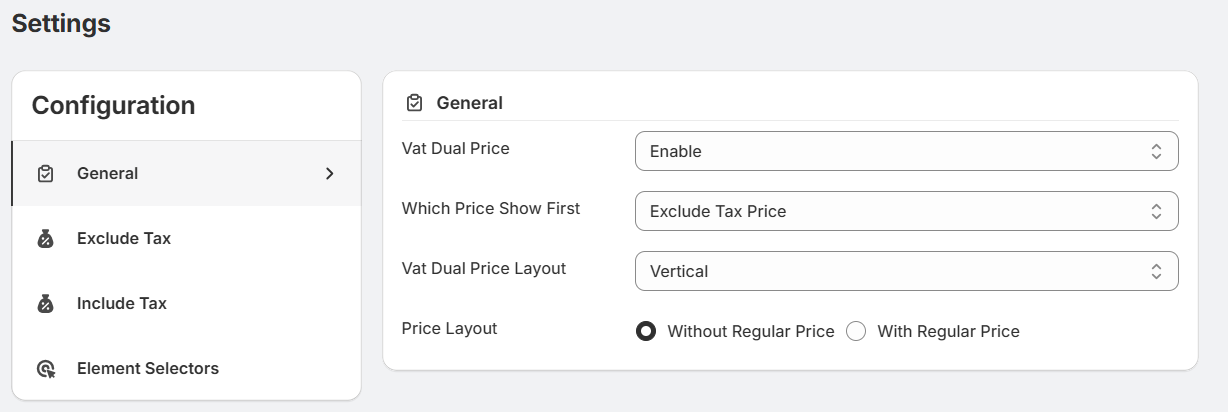This screenshot has height=412, width=1228.
Task: Open the Vat Dual Price dropdown
Action: [906, 152]
